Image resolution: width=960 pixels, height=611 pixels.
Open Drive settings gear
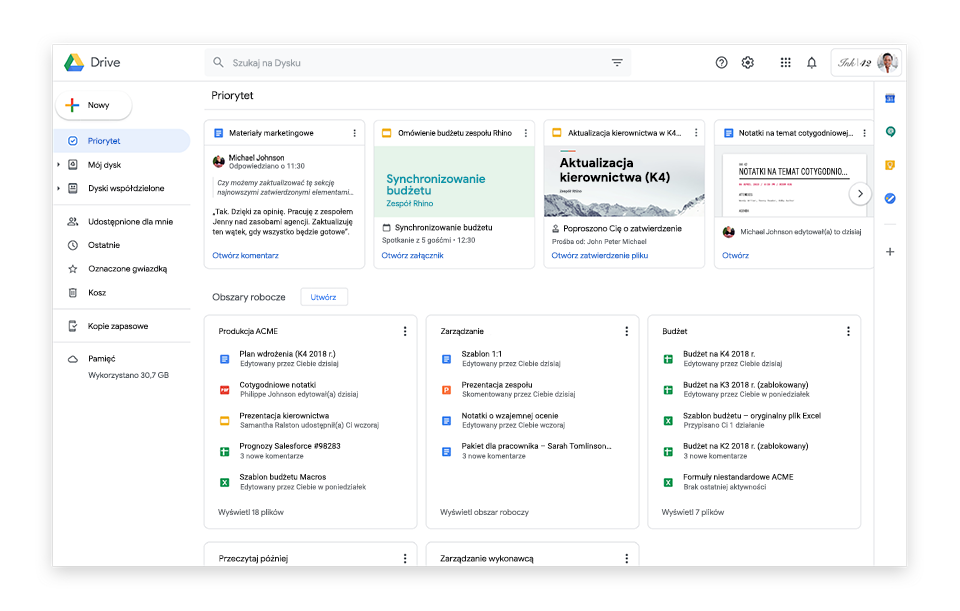pyautogui.click(x=747, y=62)
